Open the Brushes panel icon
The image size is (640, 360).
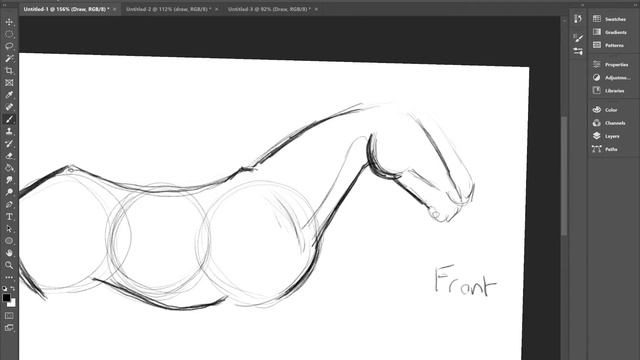pyautogui.click(x=578, y=51)
